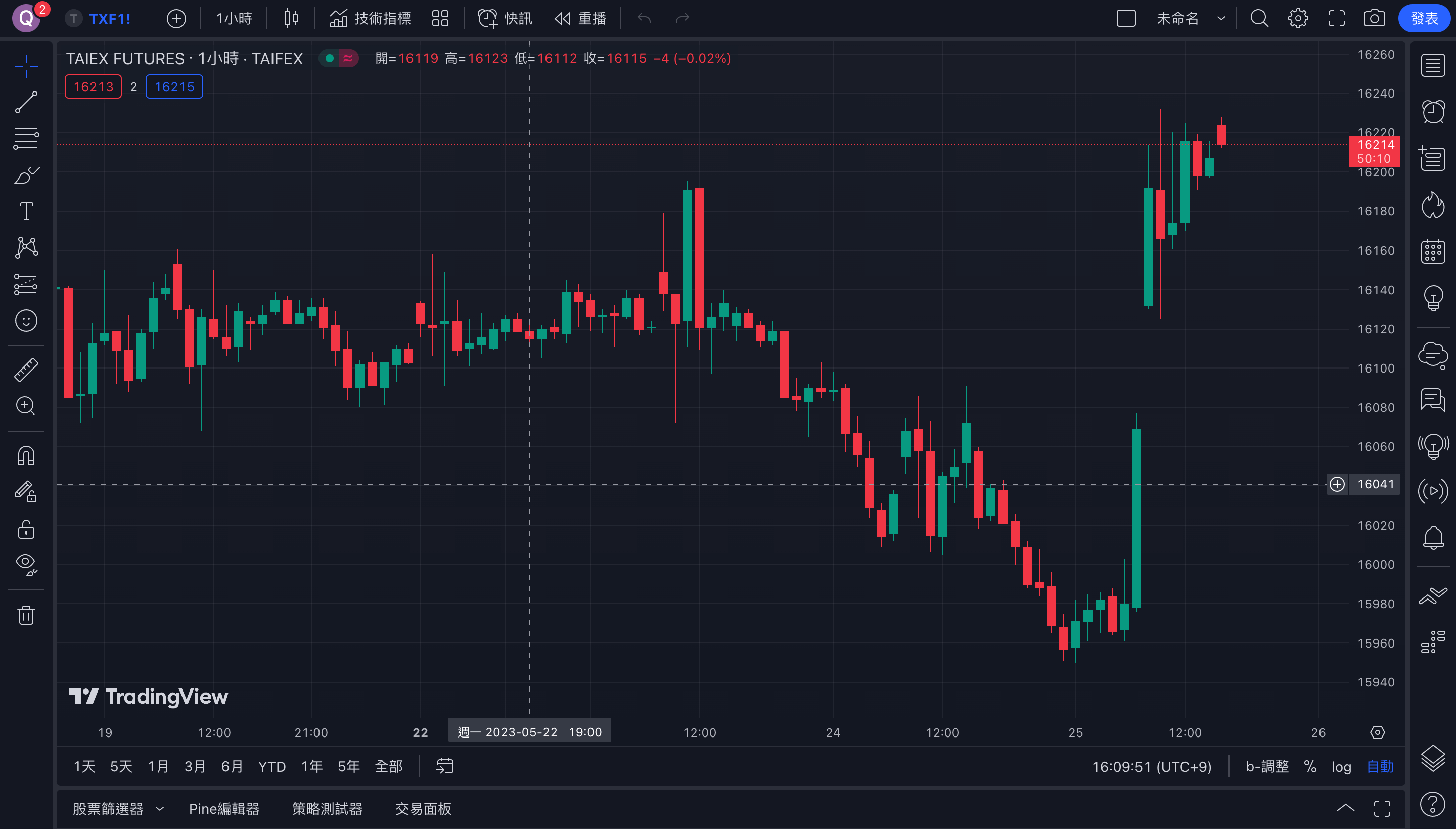The height and width of the screenshot is (829, 1456).
Task: Click the 16213 sell price button
Action: [x=94, y=87]
